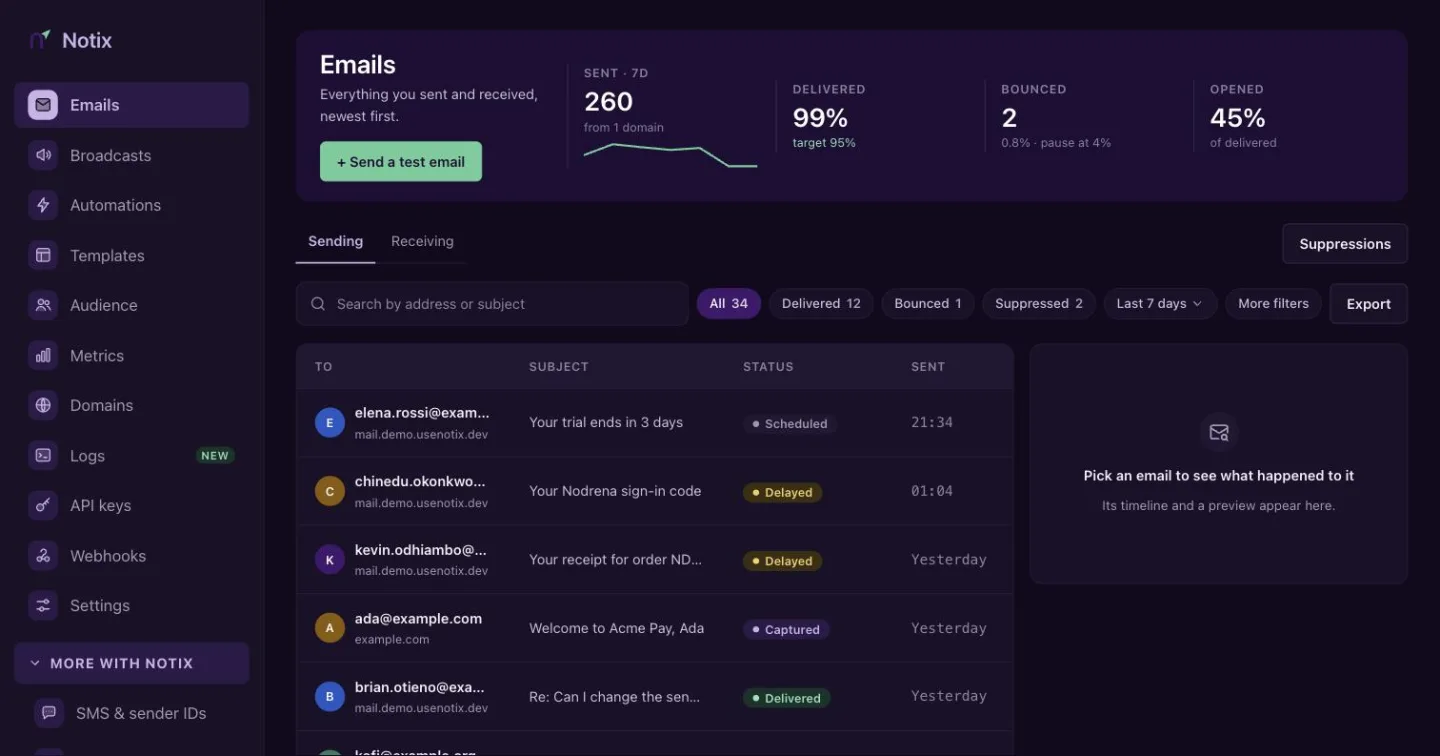
Task: Click the Logs terminal icon
Action: (x=43, y=455)
